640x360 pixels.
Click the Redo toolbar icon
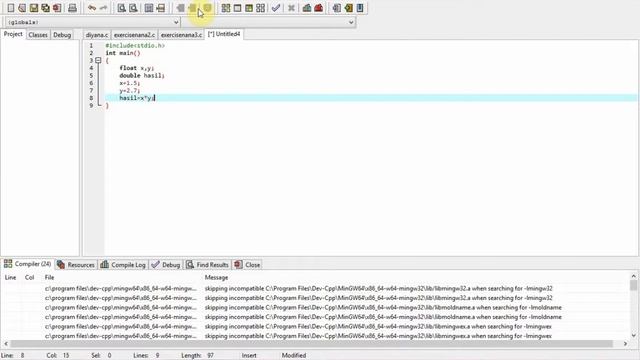click(103, 8)
